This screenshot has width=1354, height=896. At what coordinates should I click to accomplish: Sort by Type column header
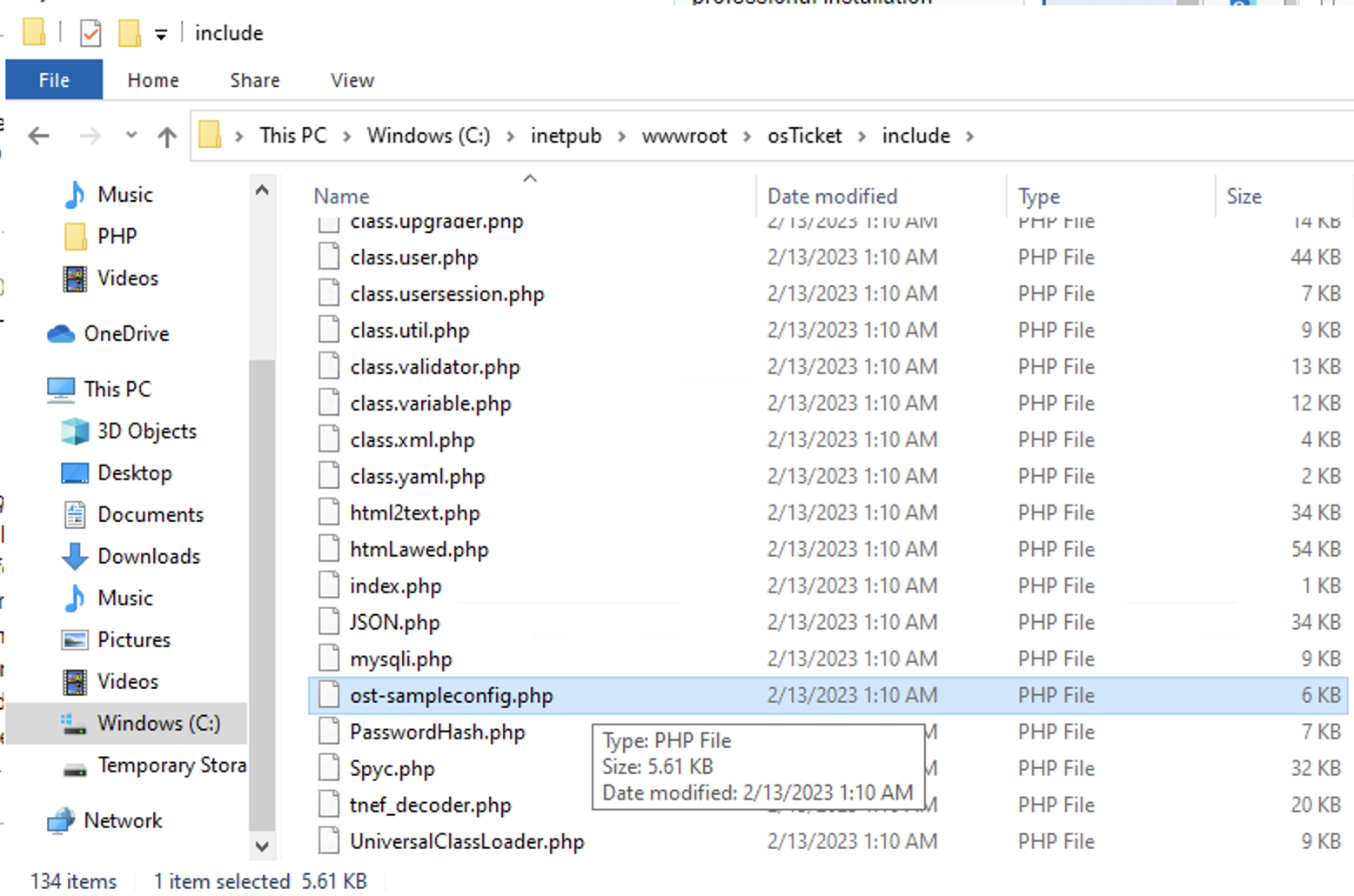[1110, 196]
